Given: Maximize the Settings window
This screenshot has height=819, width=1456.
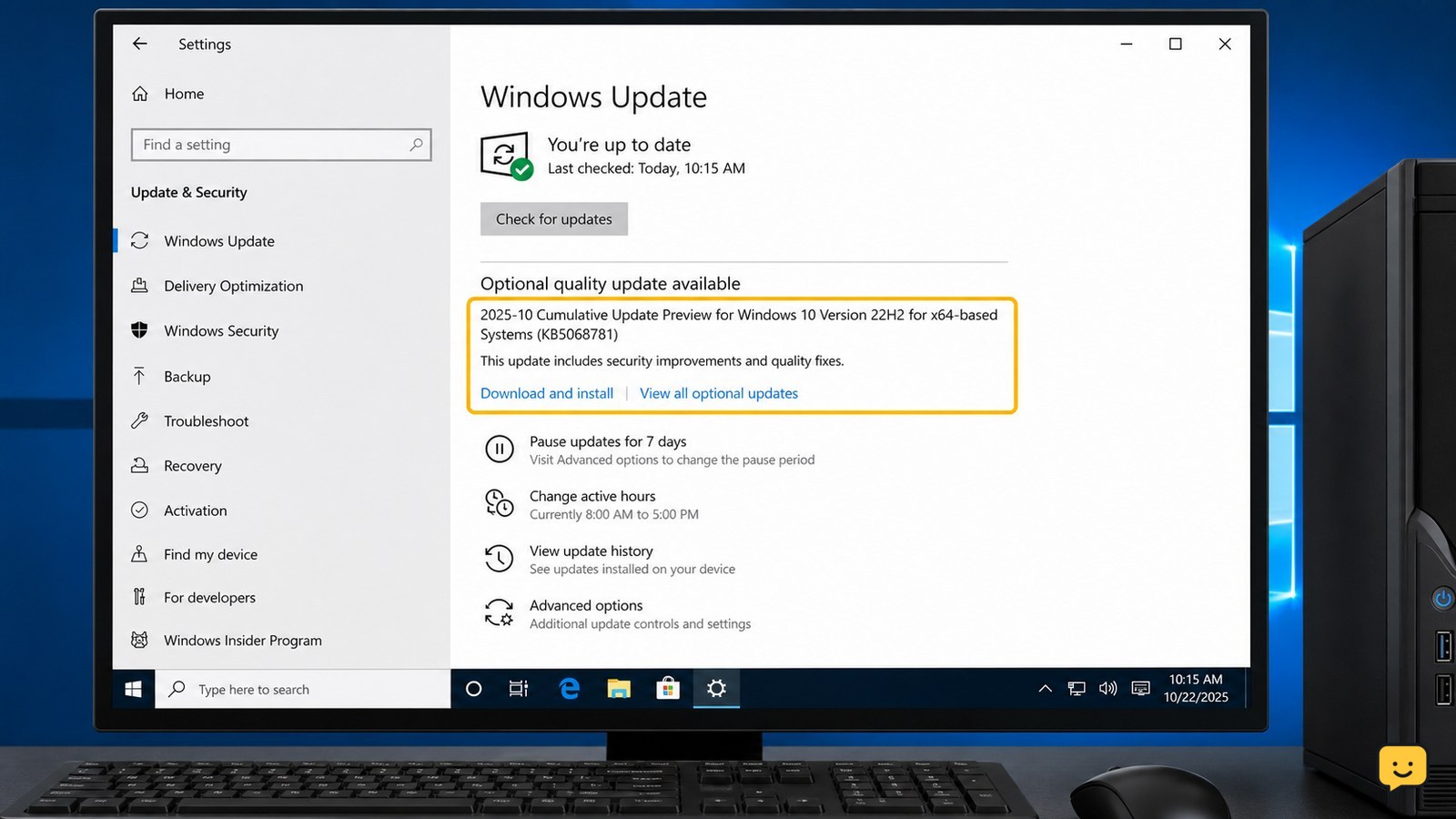Looking at the screenshot, I should (x=1176, y=44).
